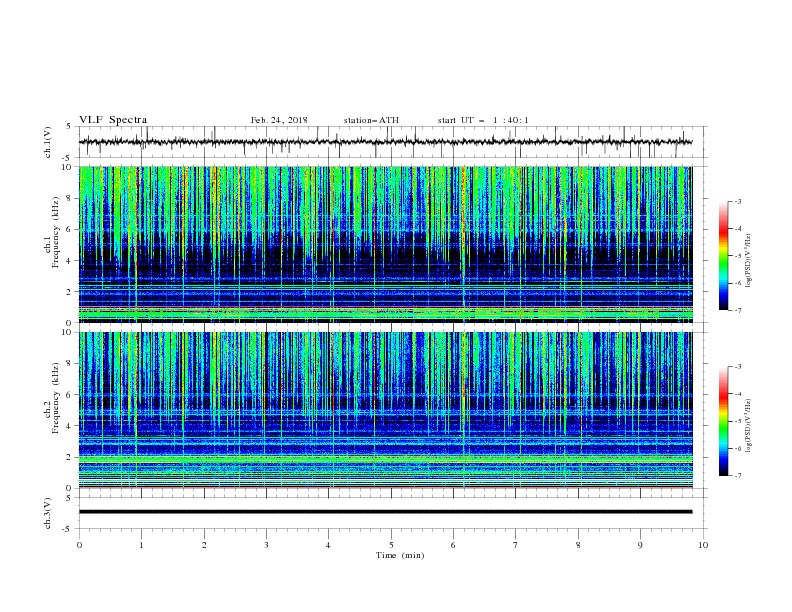The height and width of the screenshot is (612, 792).
Task: Click the 'station=ATH' label
Action: pos(371,120)
